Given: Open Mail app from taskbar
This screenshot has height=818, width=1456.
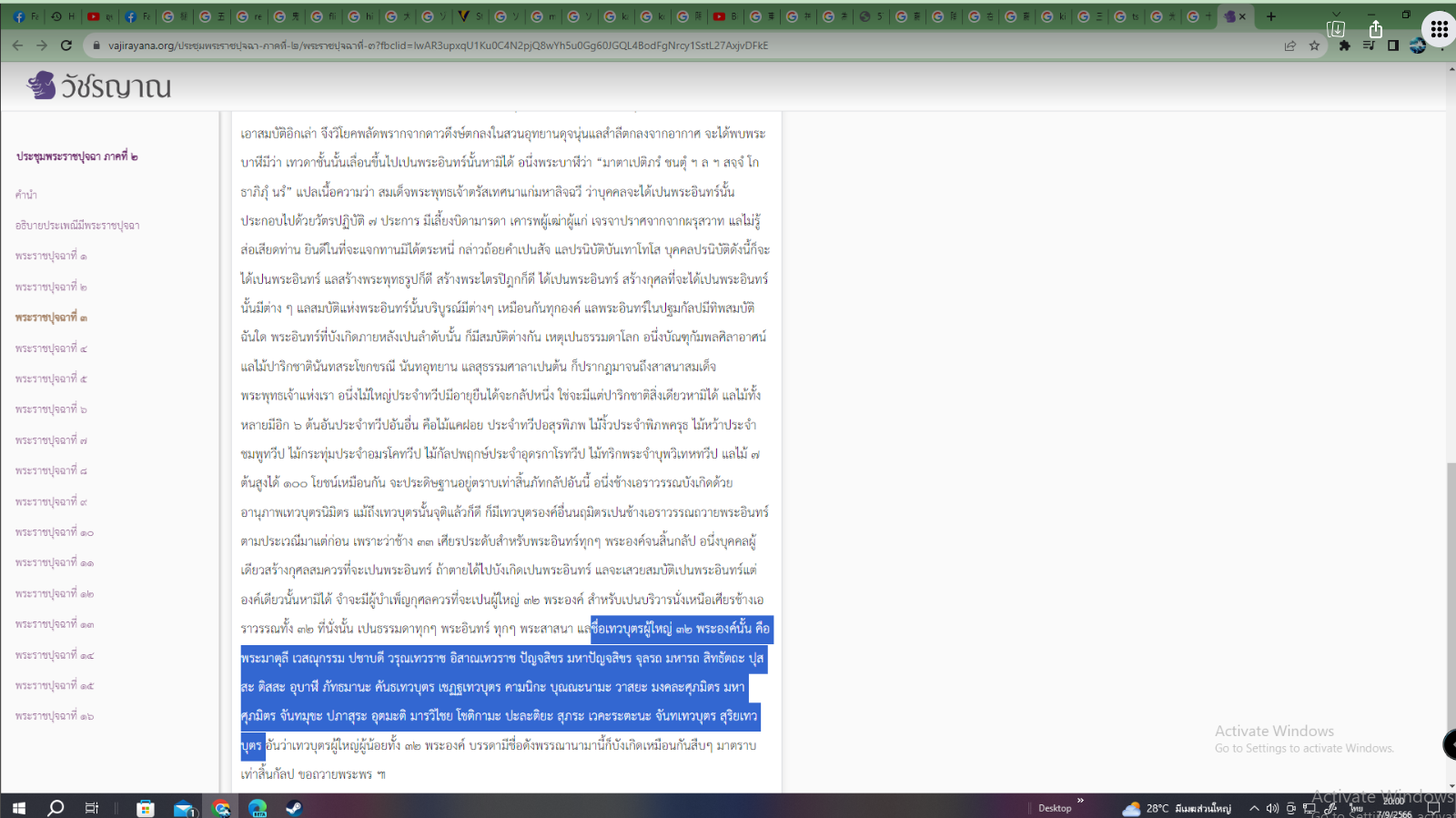Looking at the screenshot, I should [185, 807].
